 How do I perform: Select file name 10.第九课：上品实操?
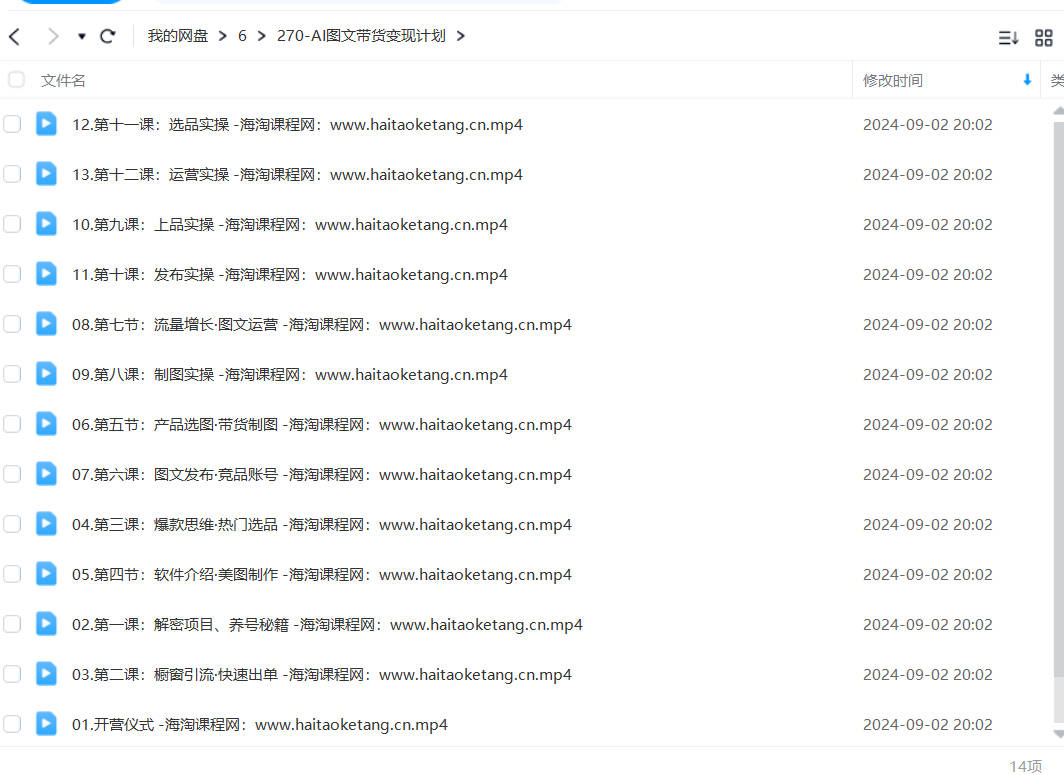click(290, 225)
